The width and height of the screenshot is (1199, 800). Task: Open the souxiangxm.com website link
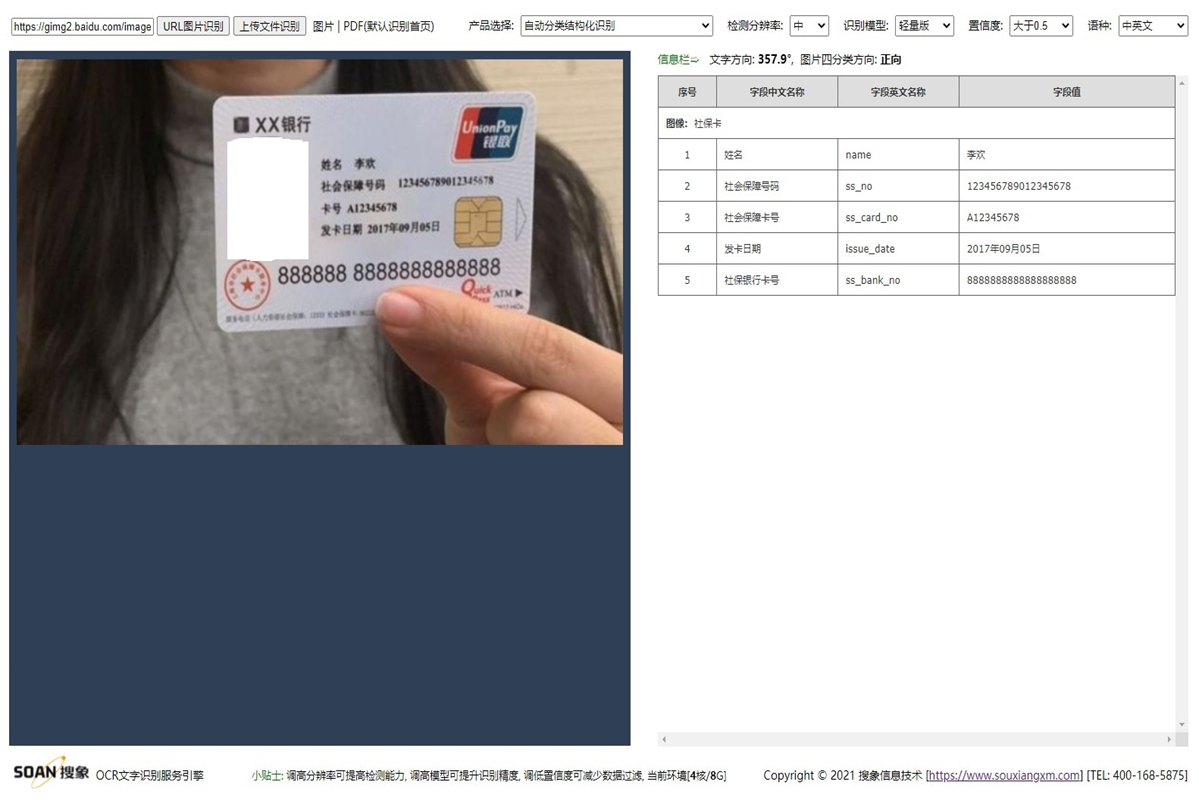1004,775
